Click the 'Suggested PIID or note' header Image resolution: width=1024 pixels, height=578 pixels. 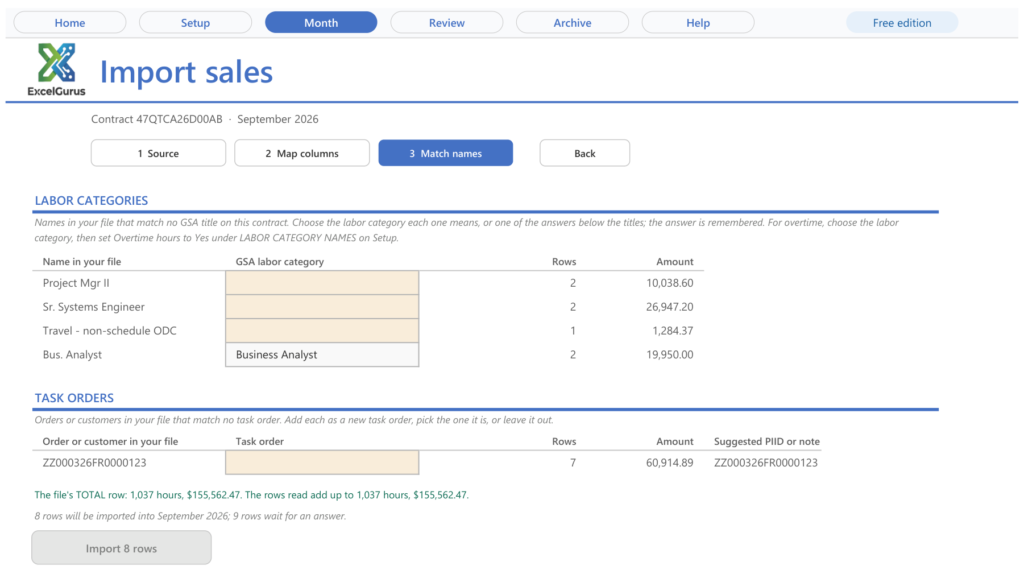click(x=767, y=442)
